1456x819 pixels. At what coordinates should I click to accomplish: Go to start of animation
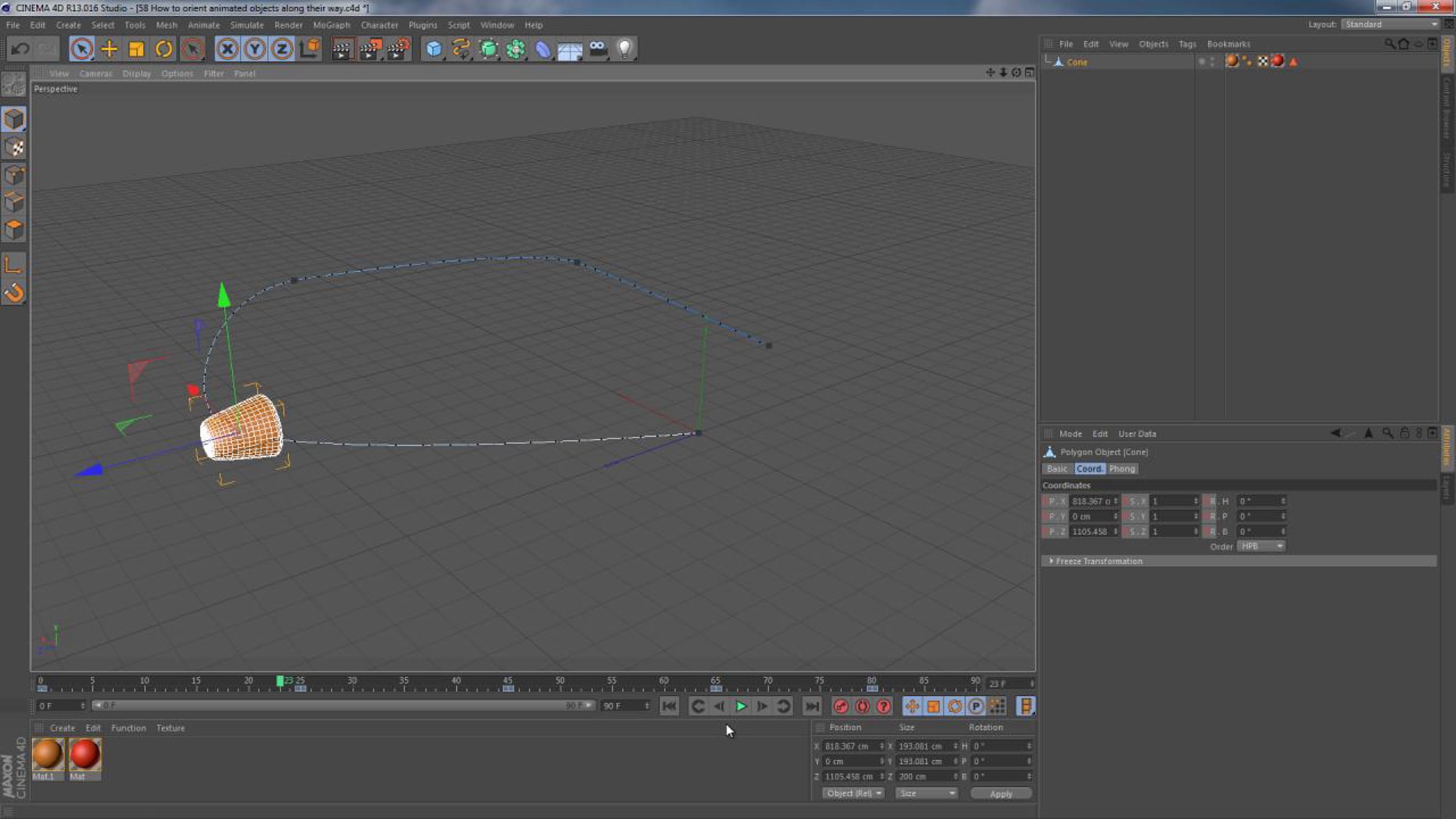tap(669, 706)
